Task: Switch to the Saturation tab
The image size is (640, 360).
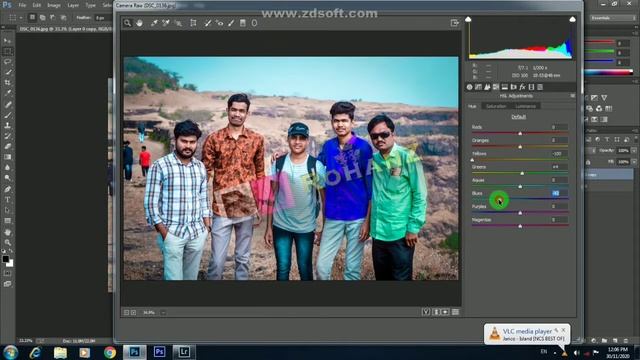Action: pyautogui.click(x=496, y=106)
